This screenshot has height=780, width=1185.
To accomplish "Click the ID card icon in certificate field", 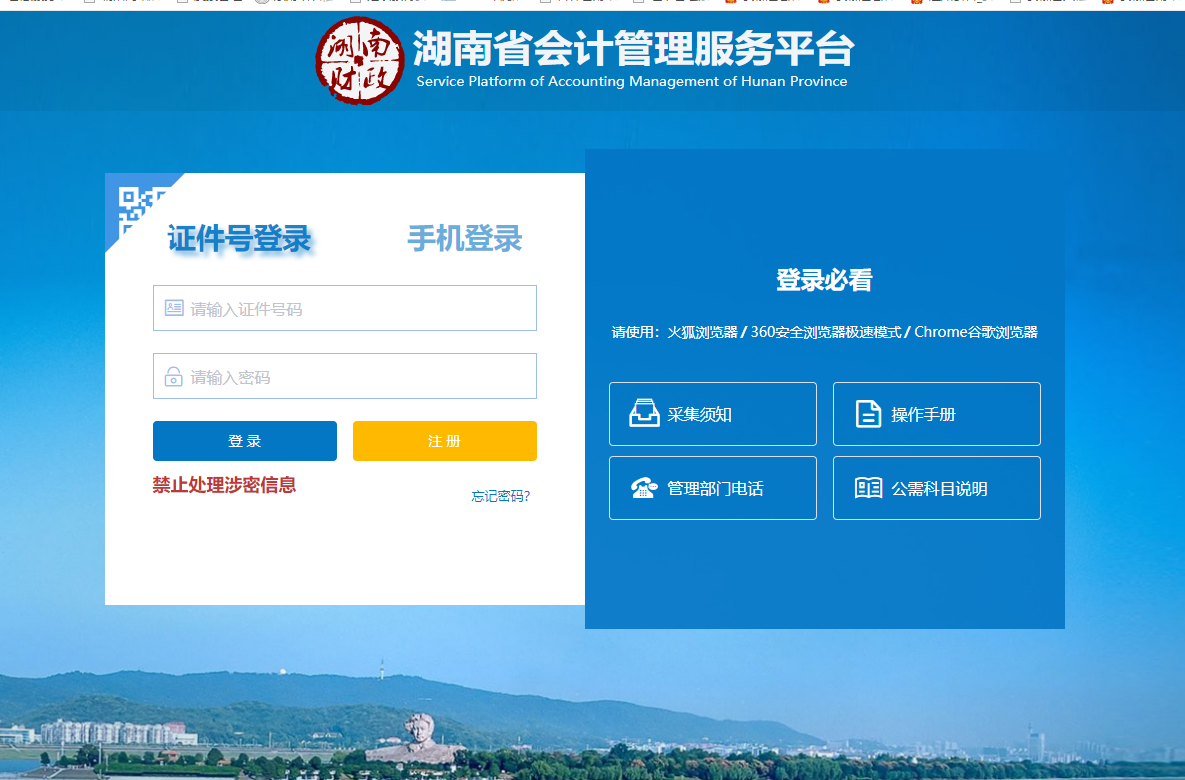I will 174,308.
